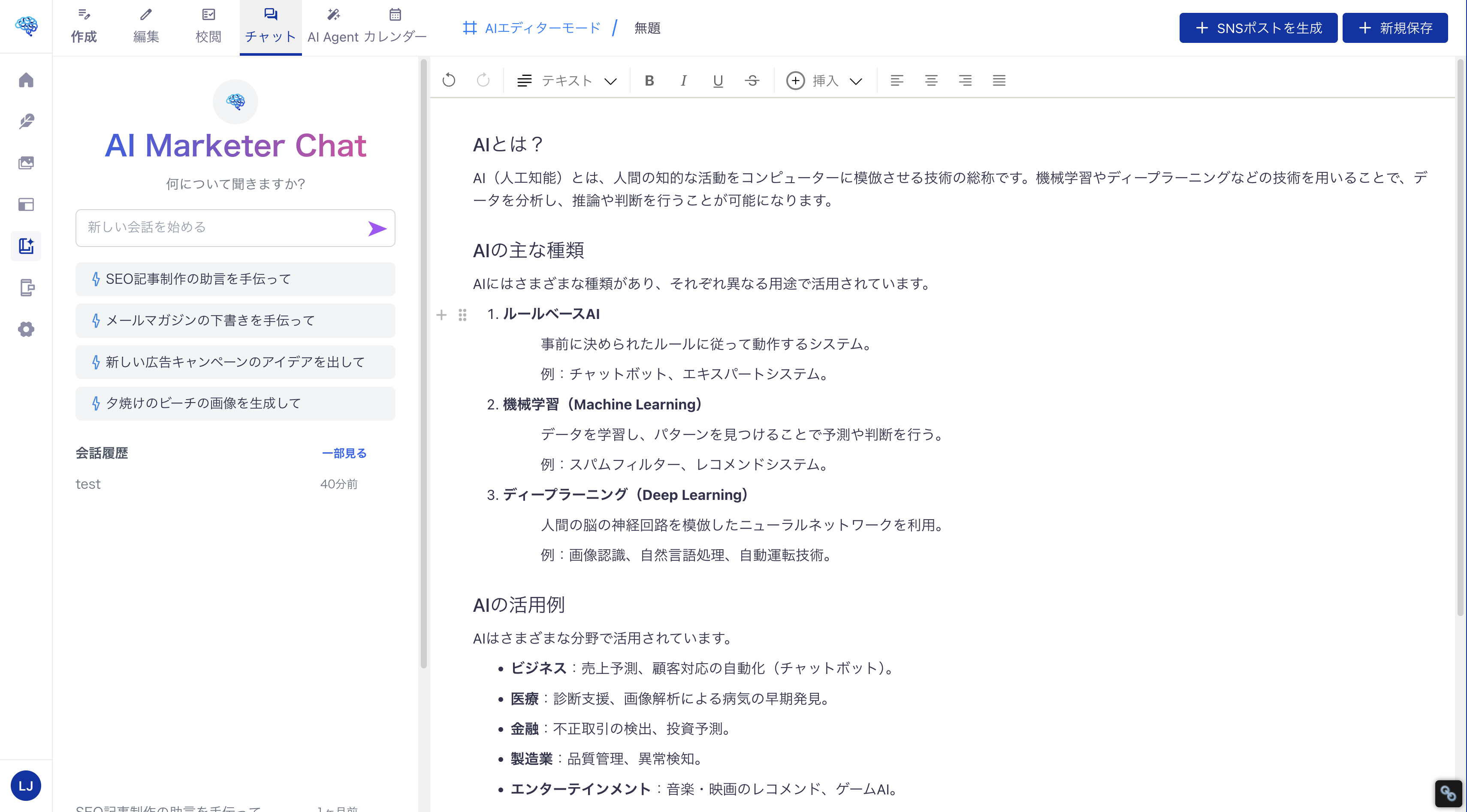Toggle bold formatting
Viewport: 1467px width, 812px height.
pyautogui.click(x=649, y=80)
